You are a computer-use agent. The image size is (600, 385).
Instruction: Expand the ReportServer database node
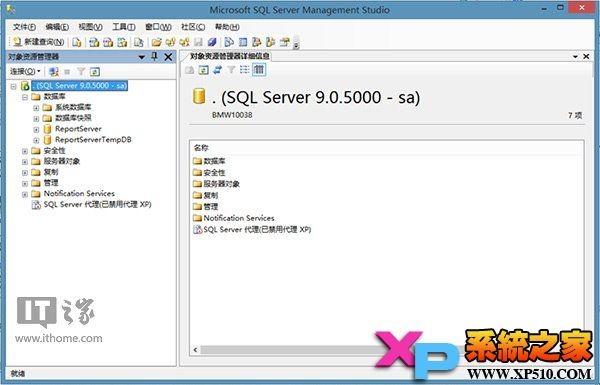pos(36,129)
